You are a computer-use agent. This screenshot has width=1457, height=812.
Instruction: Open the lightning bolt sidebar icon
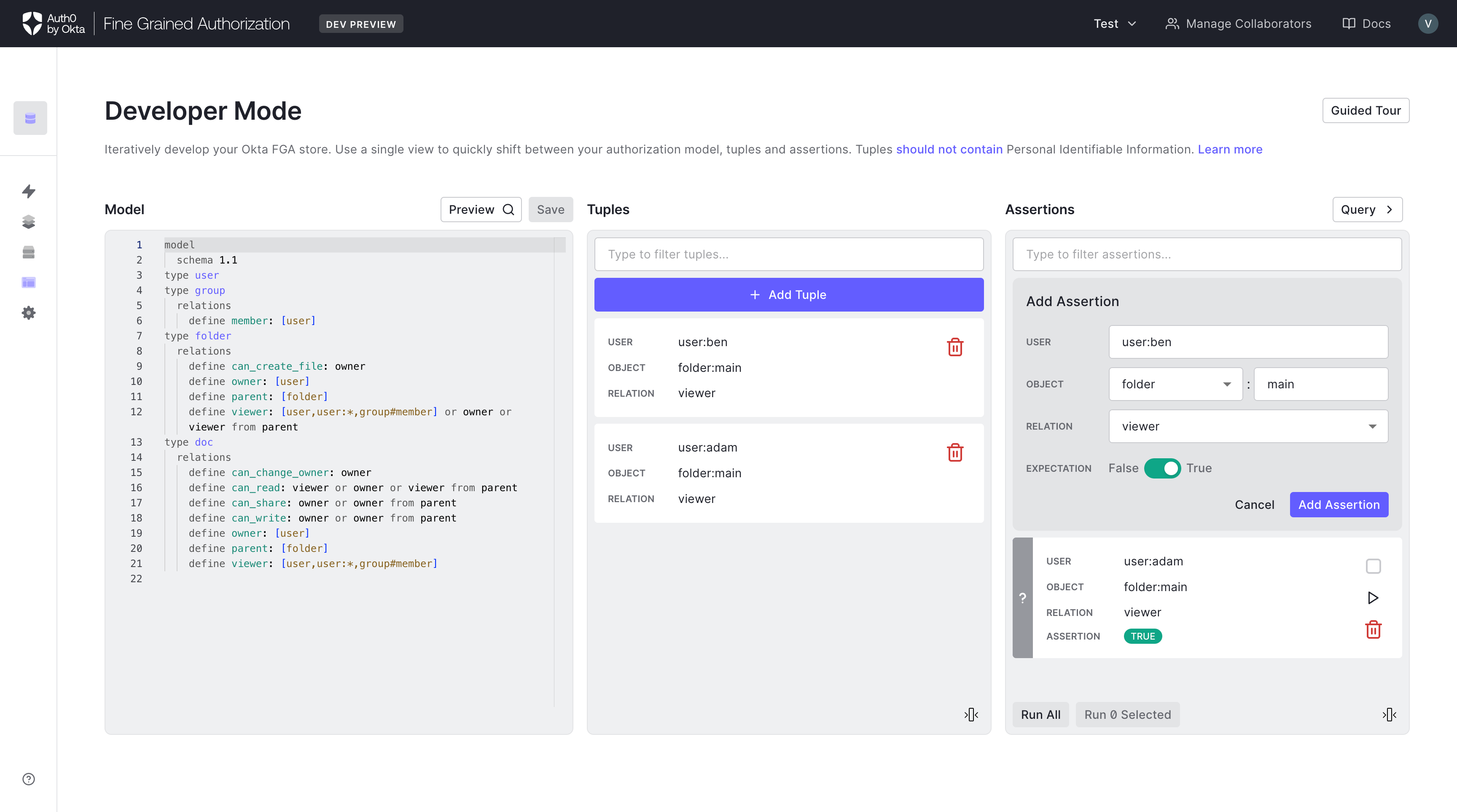pyautogui.click(x=29, y=191)
